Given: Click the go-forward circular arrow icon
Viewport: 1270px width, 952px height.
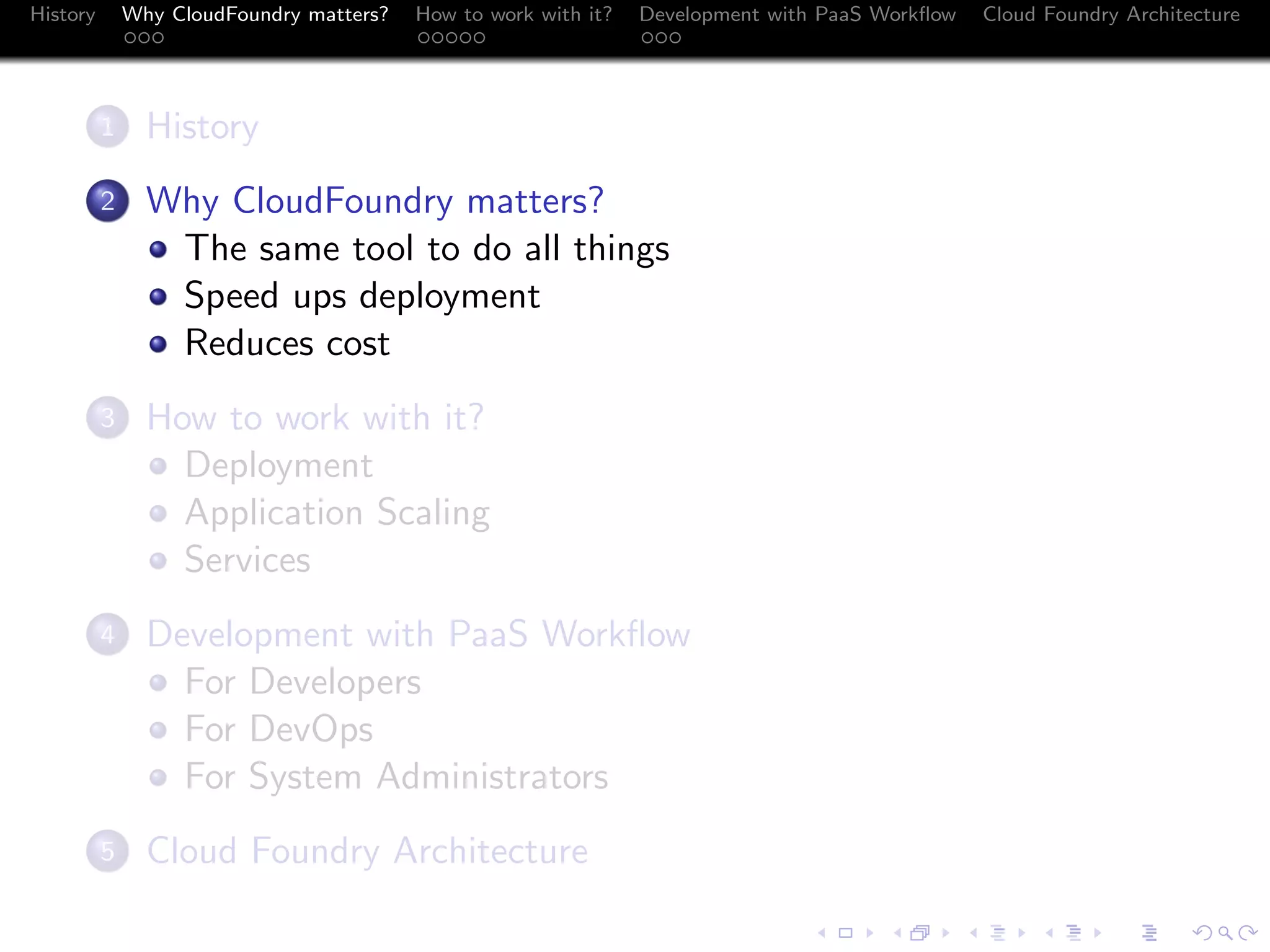Looking at the screenshot, I should pos(1247,933).
